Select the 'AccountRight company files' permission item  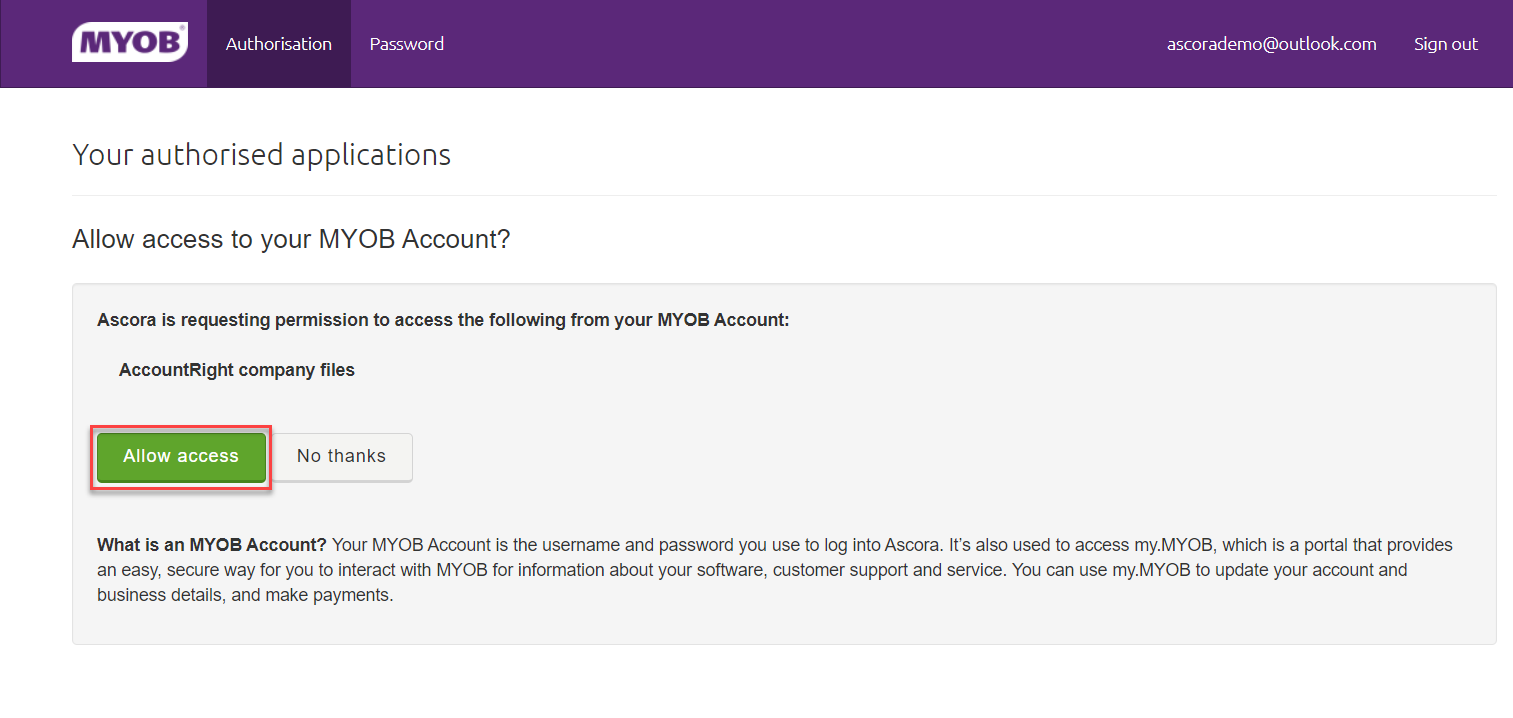point(236,370)
